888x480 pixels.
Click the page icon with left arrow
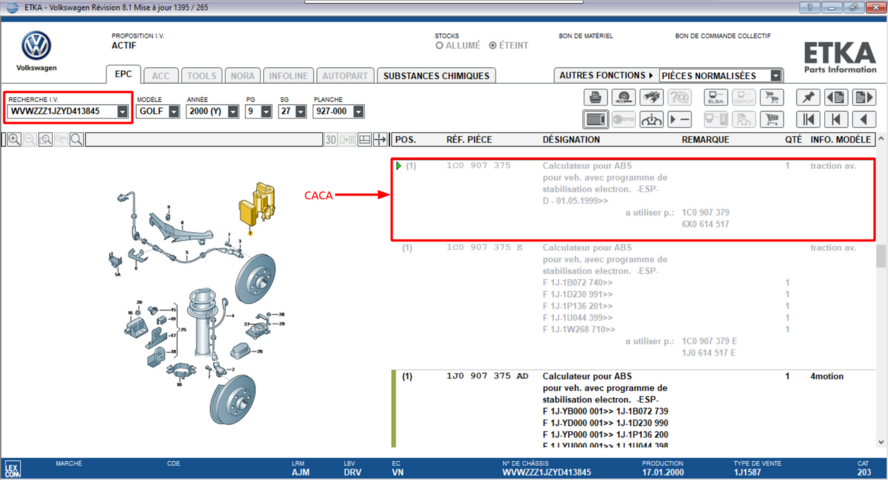[x=836, y=97]
